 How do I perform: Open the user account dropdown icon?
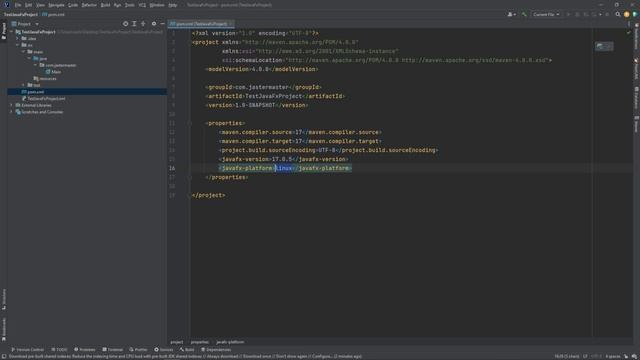click(511, 14)
